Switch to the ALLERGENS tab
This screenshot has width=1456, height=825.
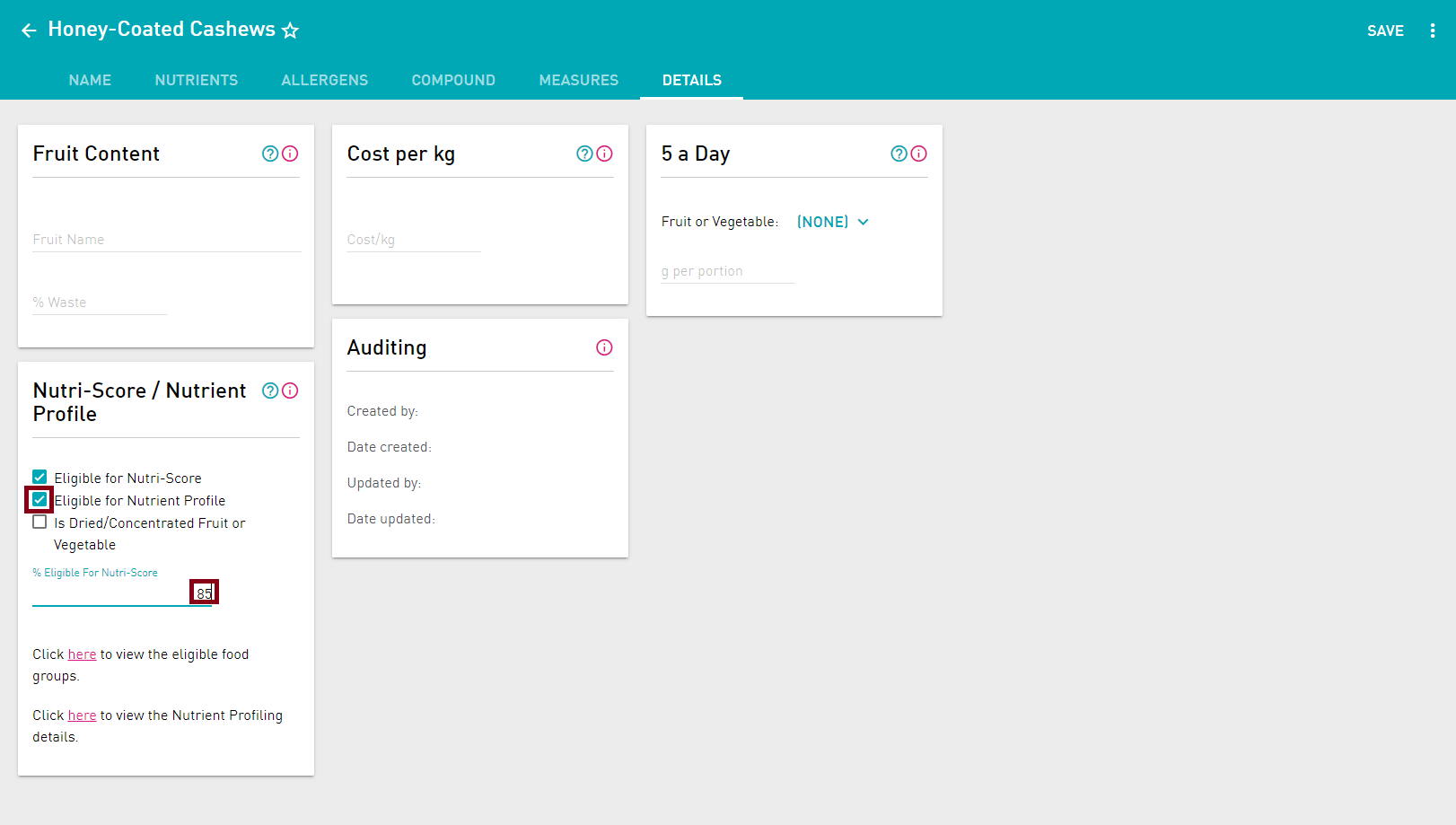(x=325, y=80)
